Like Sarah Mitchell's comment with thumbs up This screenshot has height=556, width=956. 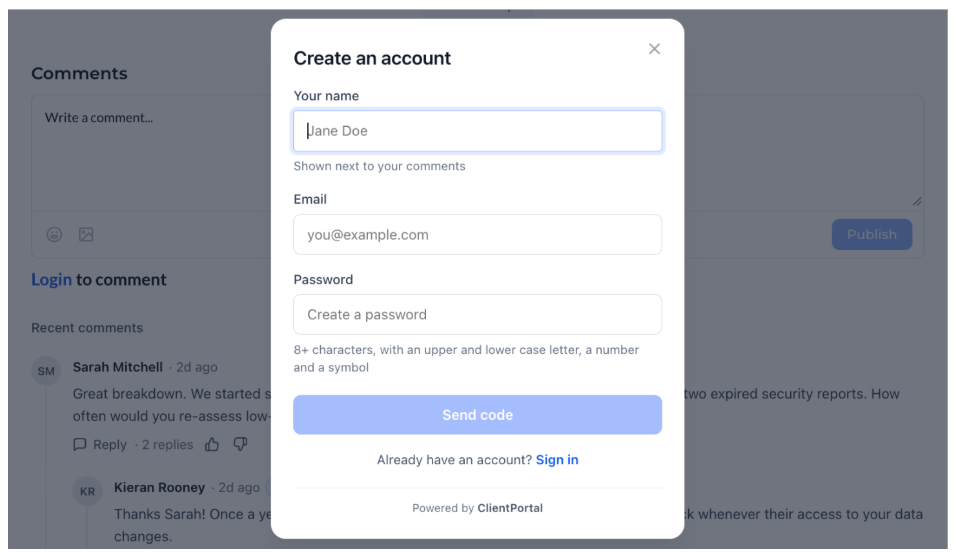[212, 444]
